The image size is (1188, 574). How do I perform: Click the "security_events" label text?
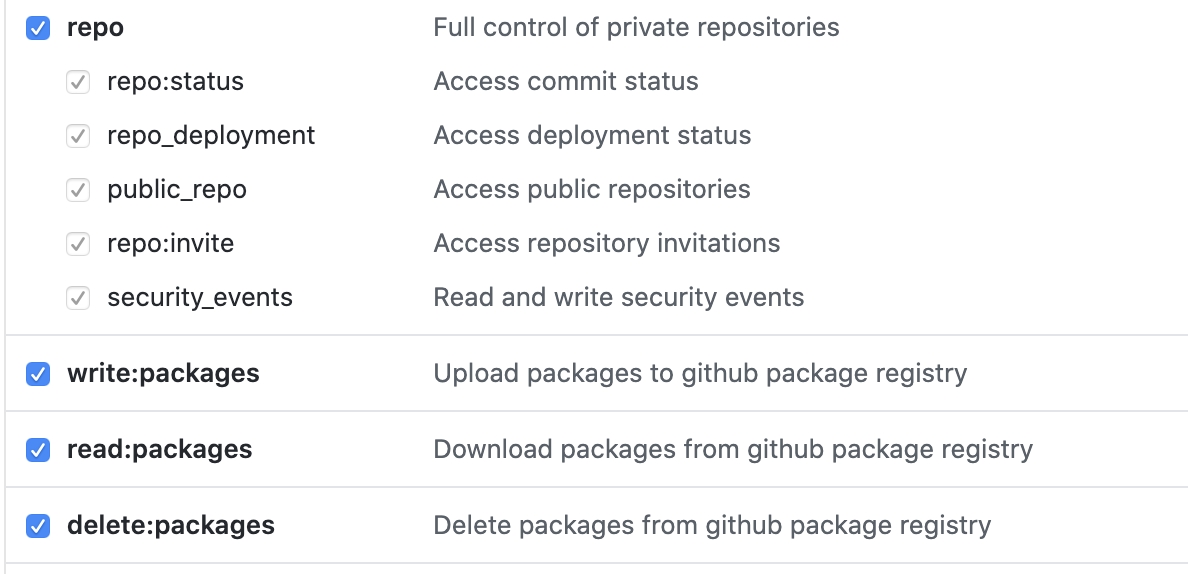pyautogui.click(x=200, y=298)
